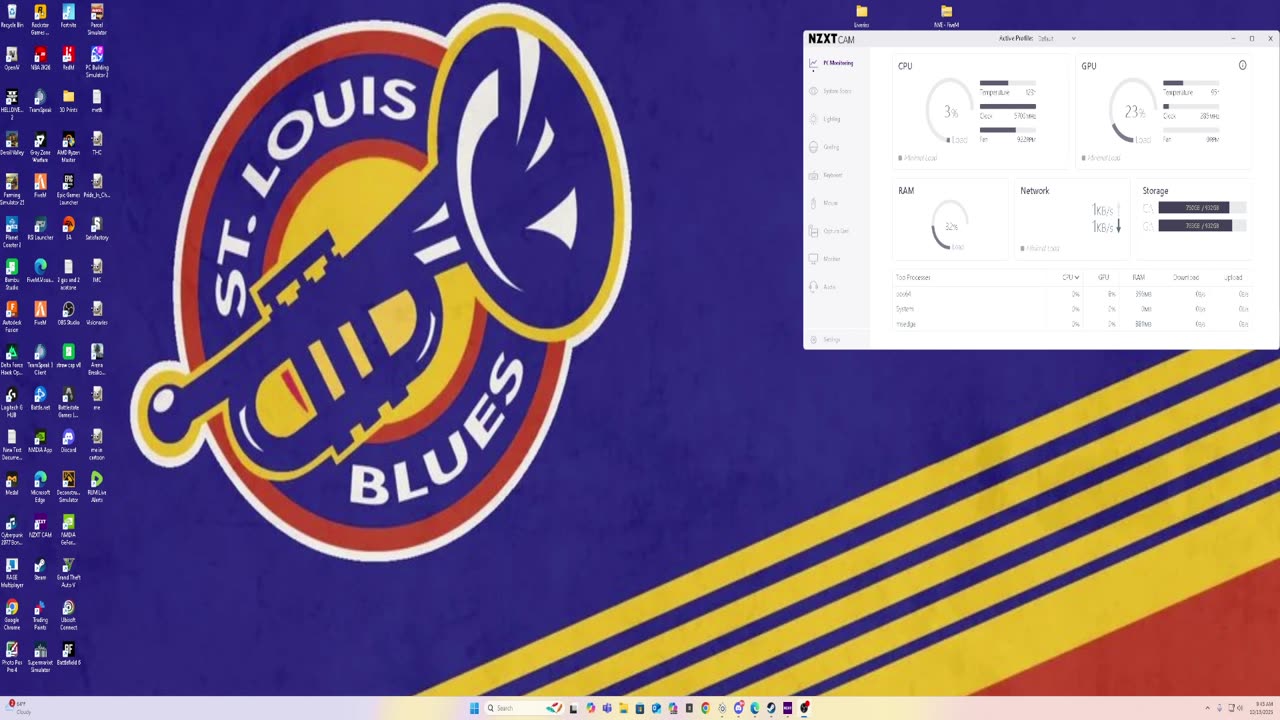Viewport: 1280px width, 720px height.
Task: Click the Capture Card sidebar icon in NZXT CAM
Action: (x=814, y=231)
